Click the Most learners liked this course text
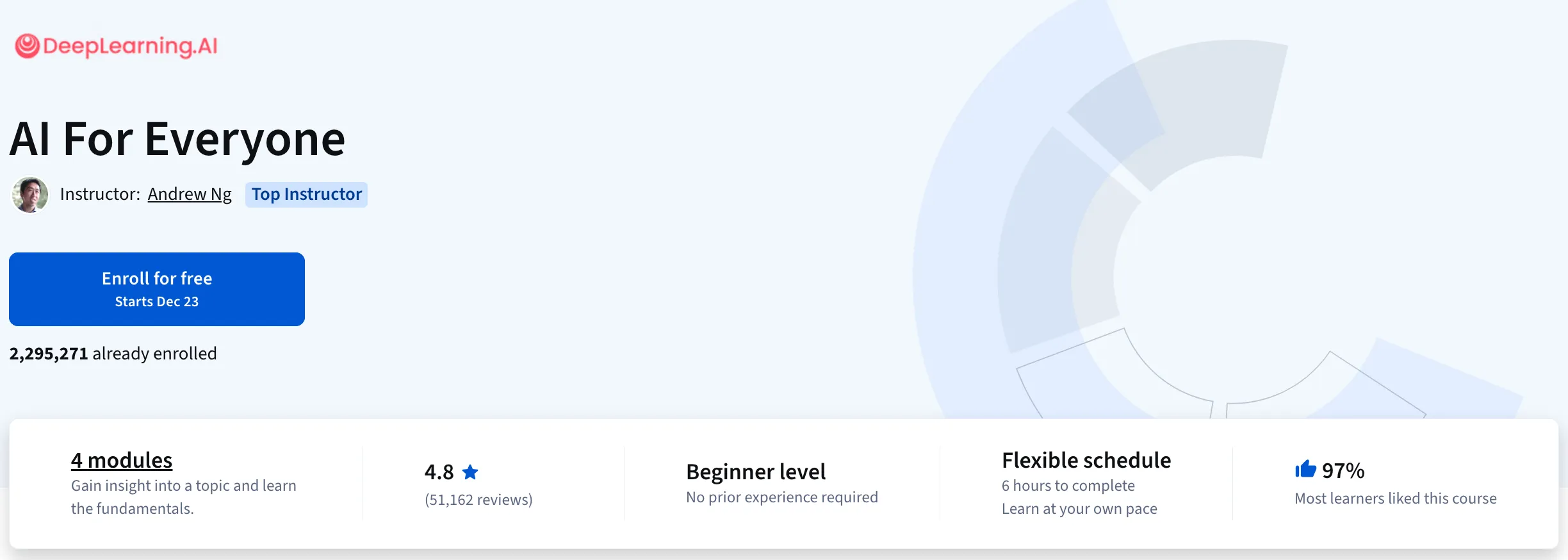 click(x=1396, y=498)
